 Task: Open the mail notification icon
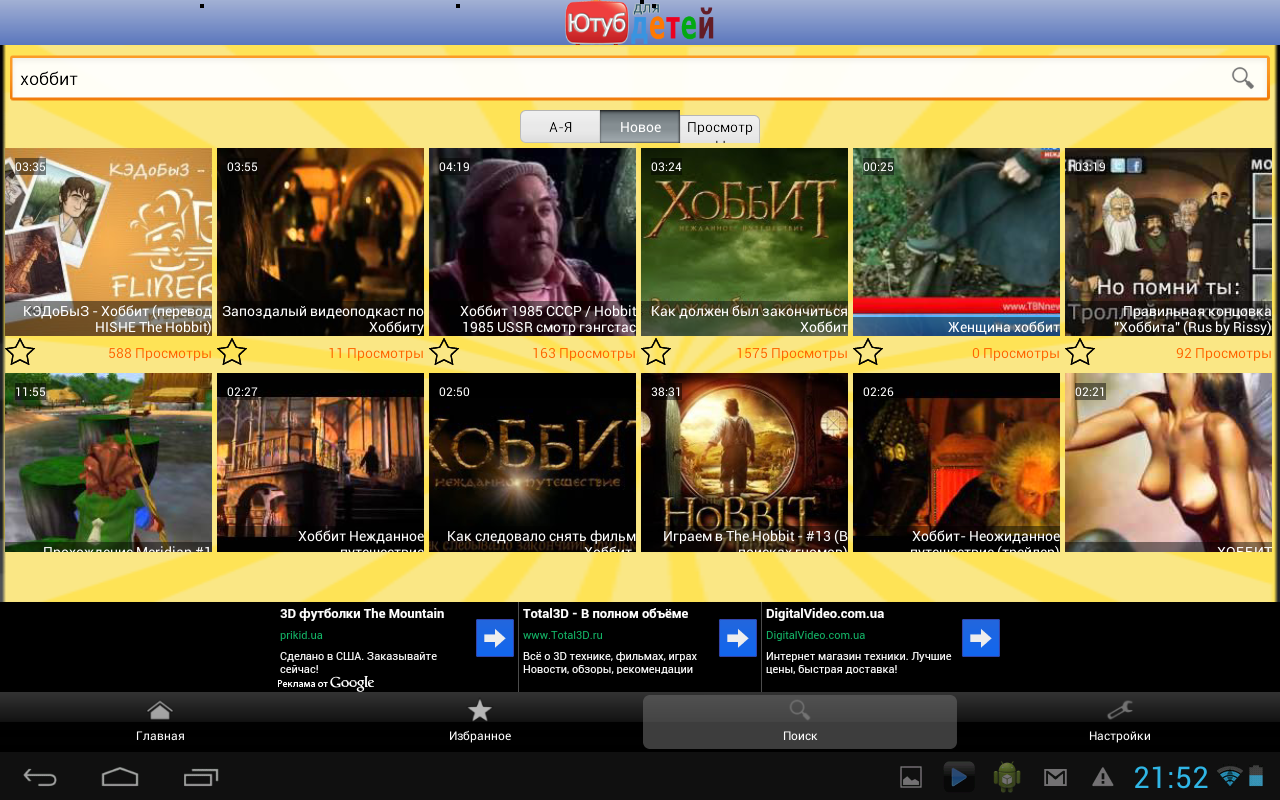click(1055, 777)
